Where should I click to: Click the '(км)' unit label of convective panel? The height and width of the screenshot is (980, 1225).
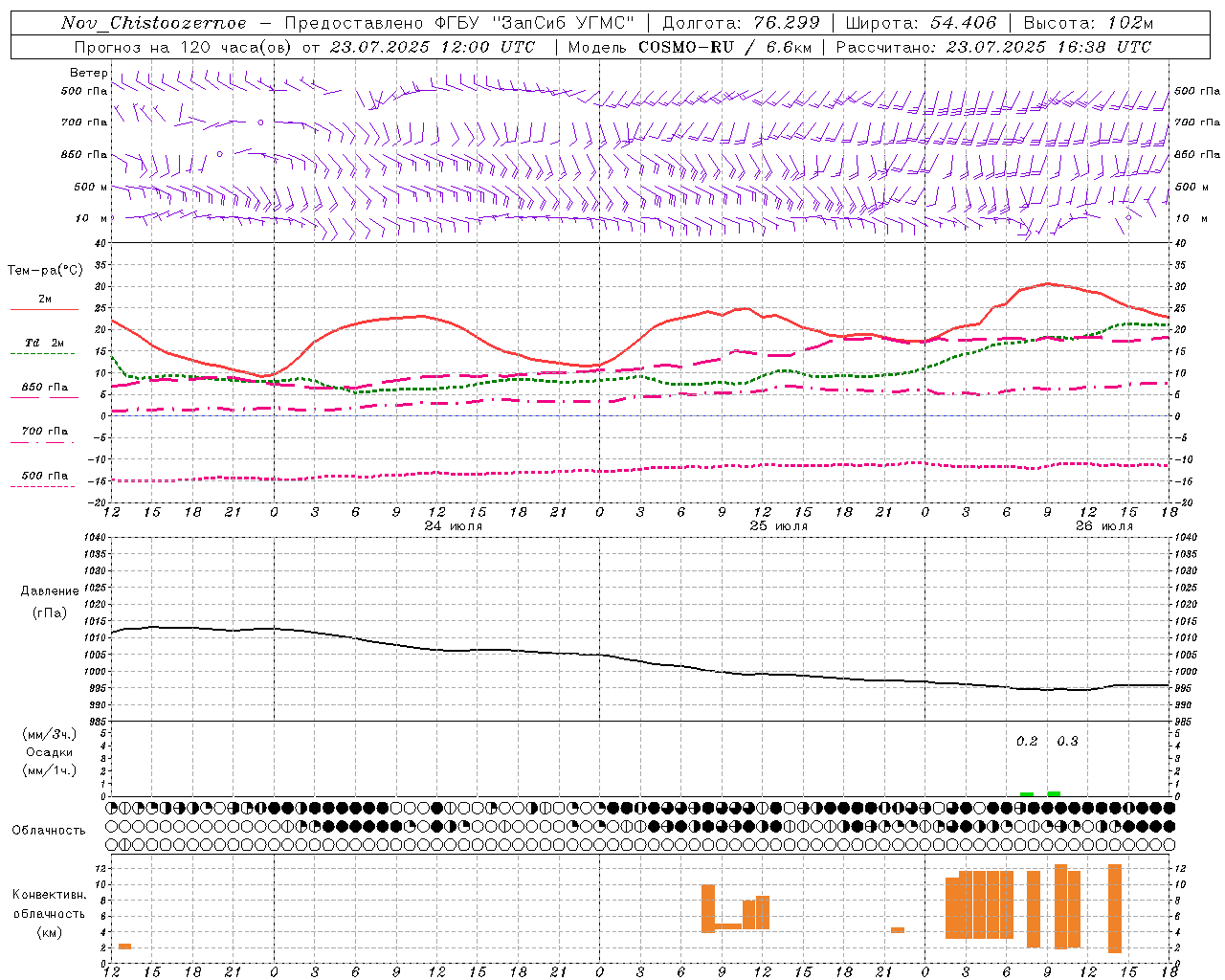pos(50,932)
